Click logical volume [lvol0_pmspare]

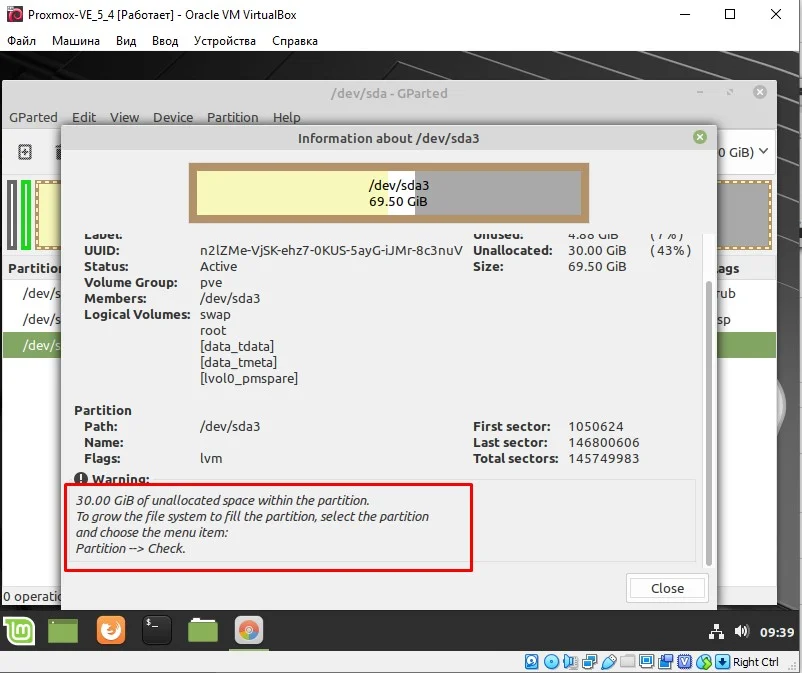pos(249,378)
